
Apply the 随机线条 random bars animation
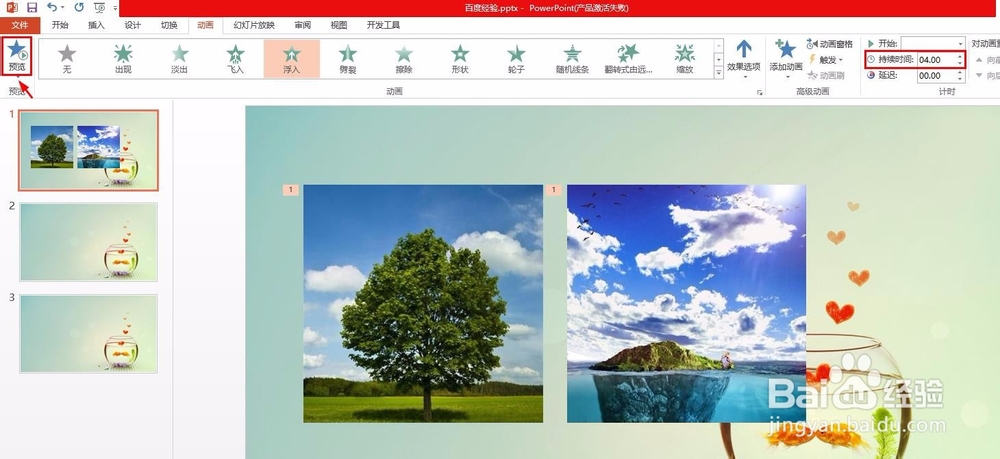tap(572, 59)
